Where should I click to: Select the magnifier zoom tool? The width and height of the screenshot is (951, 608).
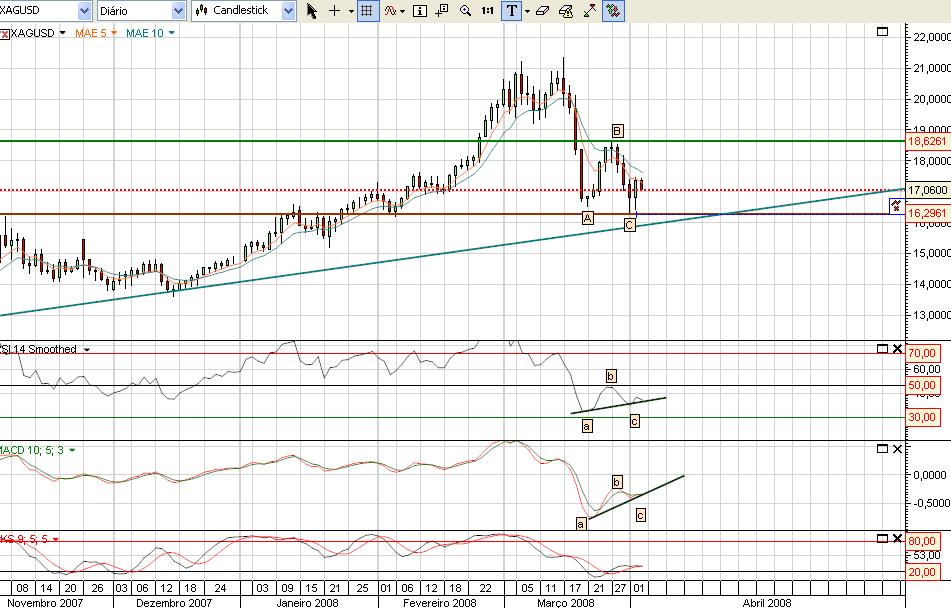pyautogui.click(x=465, y=11)
